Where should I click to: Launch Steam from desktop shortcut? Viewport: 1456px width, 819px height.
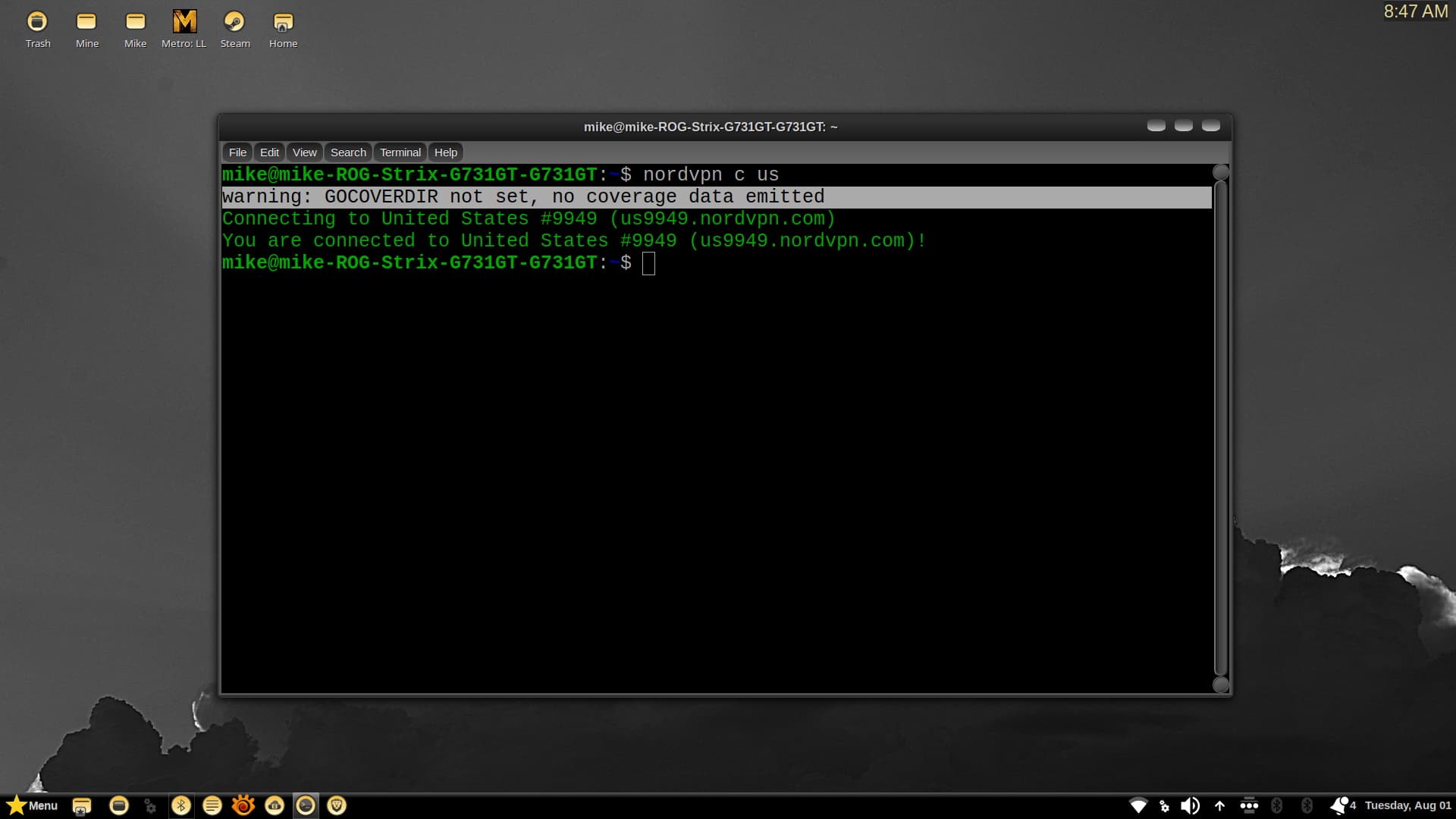(x=234, y=30)
